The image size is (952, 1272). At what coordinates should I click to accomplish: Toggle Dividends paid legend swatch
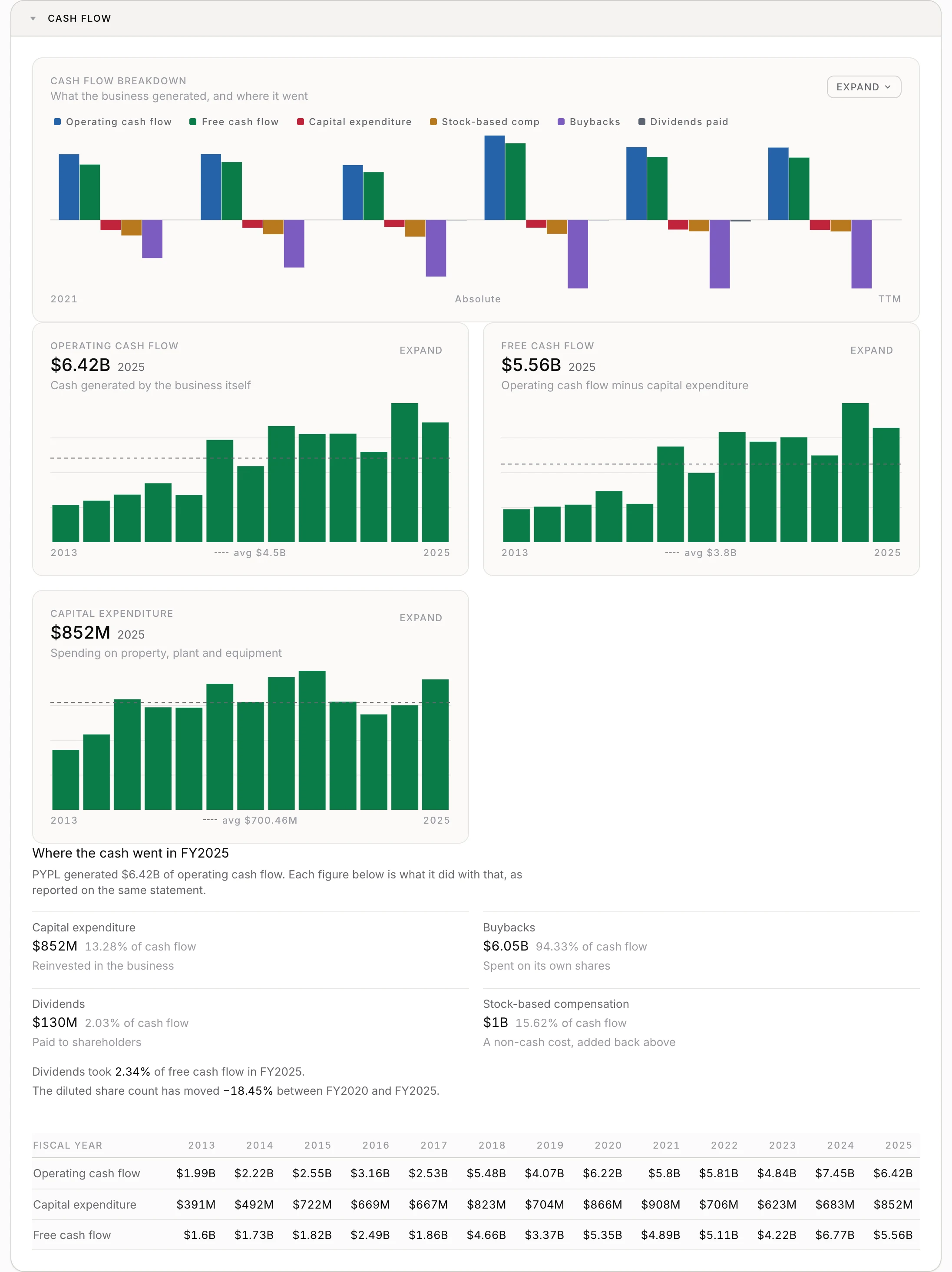pos(641,122)
